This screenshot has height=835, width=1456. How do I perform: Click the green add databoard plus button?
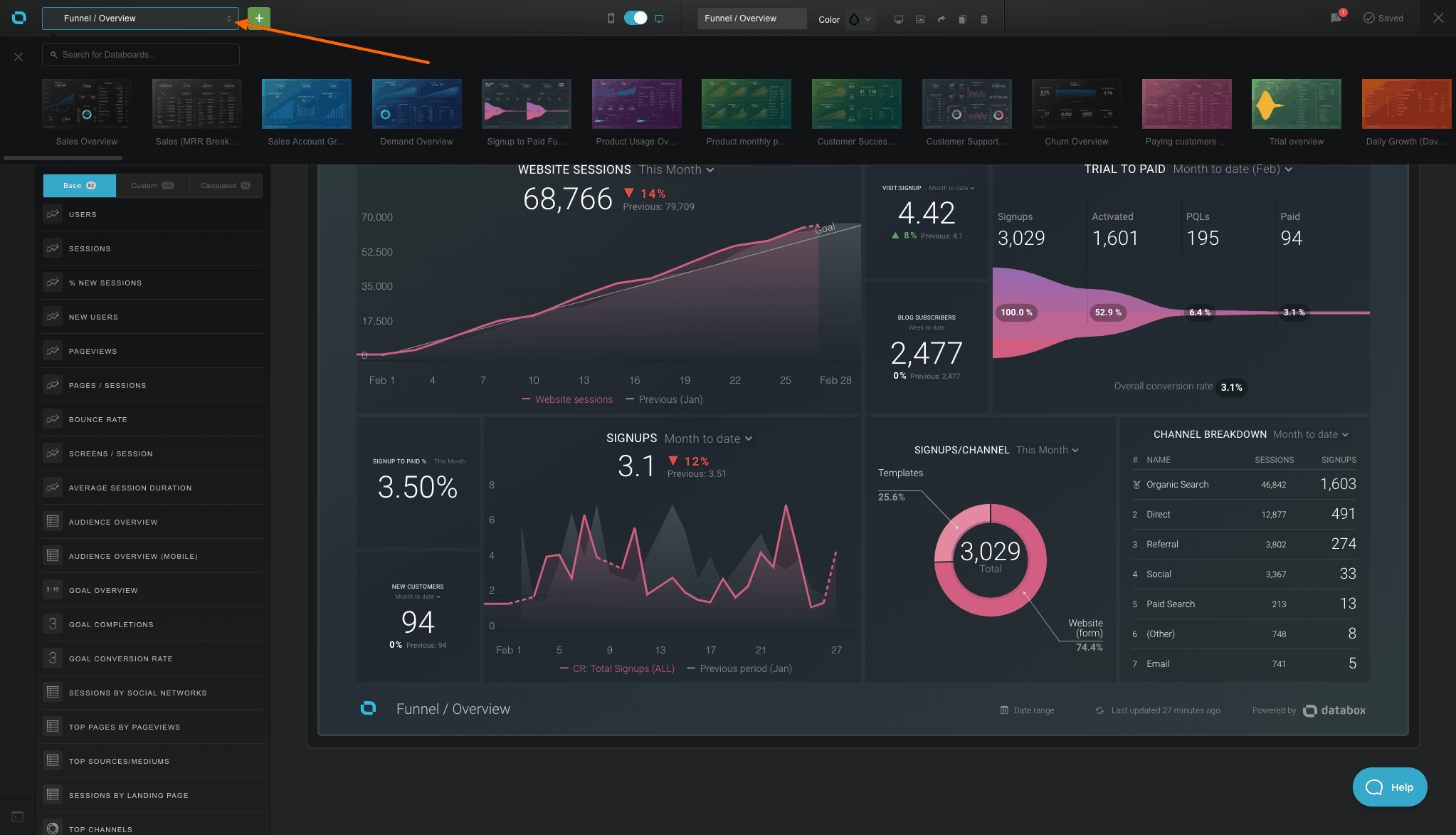click(259, 18)
